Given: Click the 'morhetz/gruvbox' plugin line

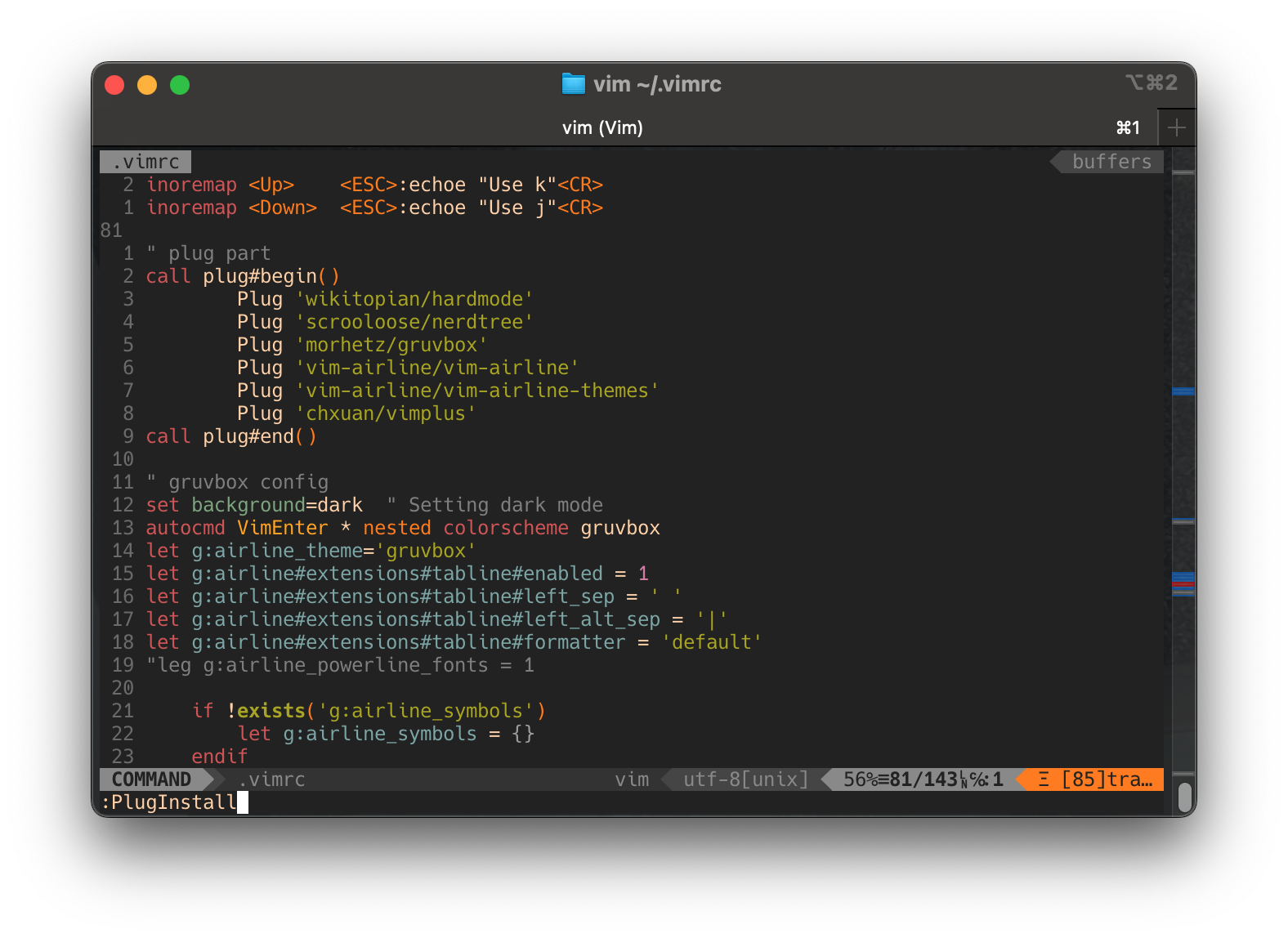Looking at the screenshot, I should coord(362,345).
